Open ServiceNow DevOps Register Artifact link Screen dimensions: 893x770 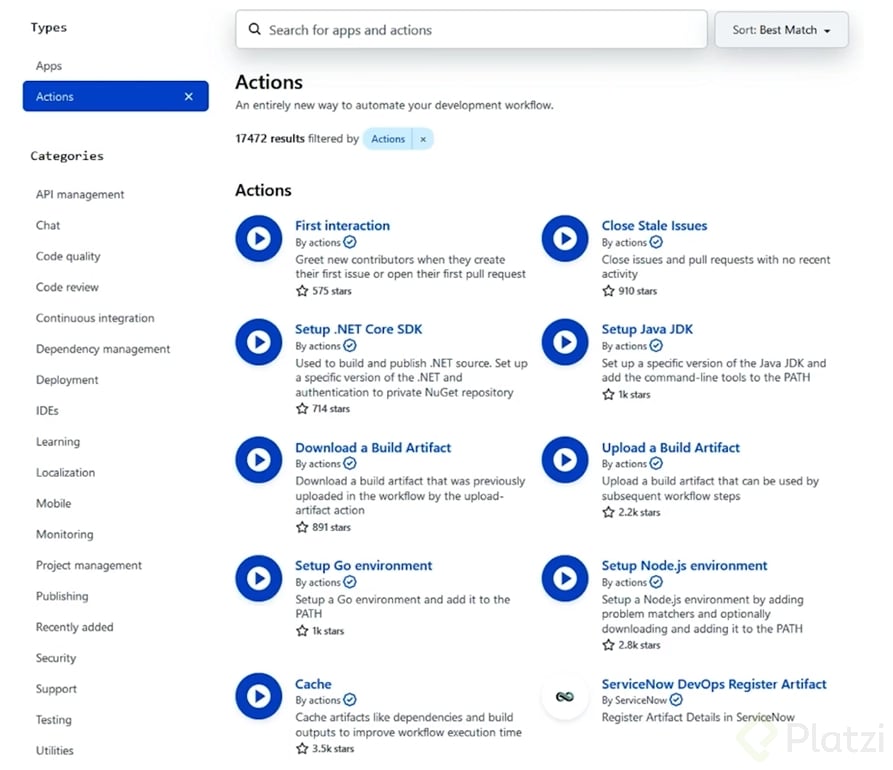click(714, 684)
